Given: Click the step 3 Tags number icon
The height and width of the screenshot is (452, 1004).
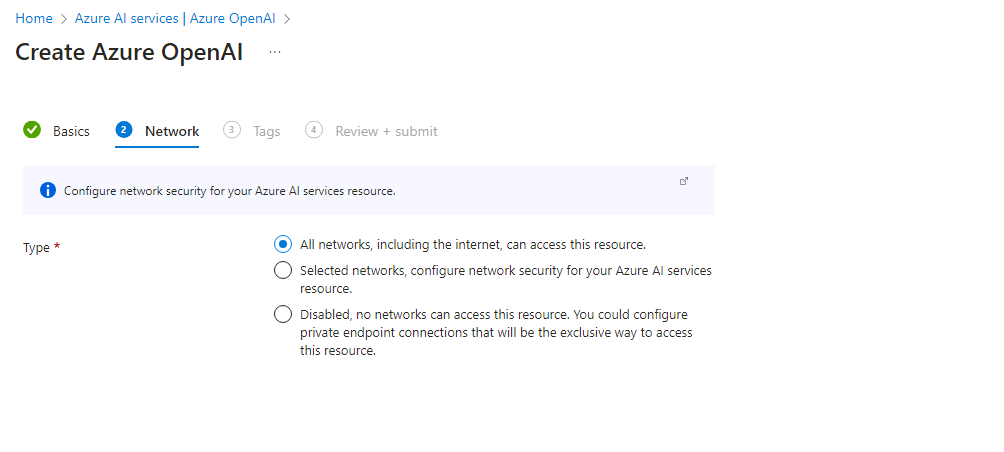Looking at the screenshot, I should (232, 130).
